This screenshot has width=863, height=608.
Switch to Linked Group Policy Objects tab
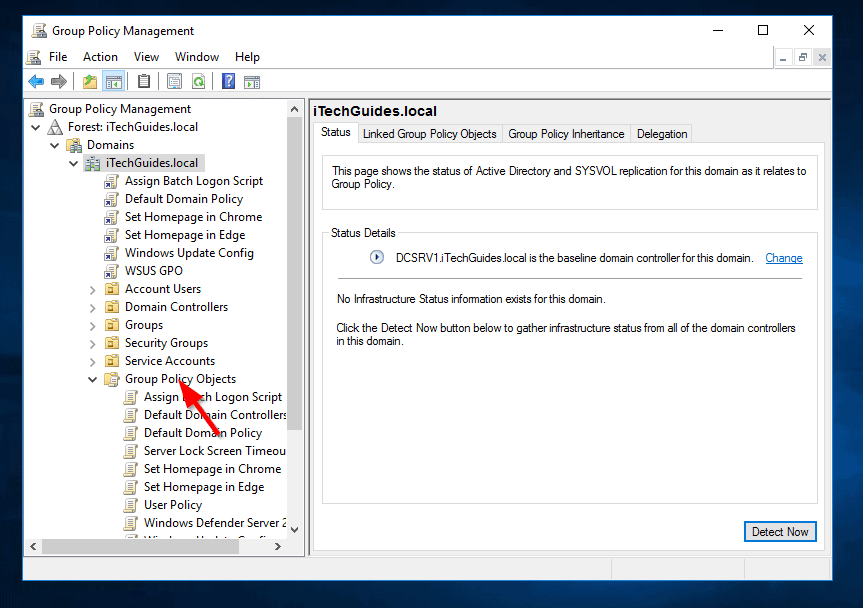point(429,134)
